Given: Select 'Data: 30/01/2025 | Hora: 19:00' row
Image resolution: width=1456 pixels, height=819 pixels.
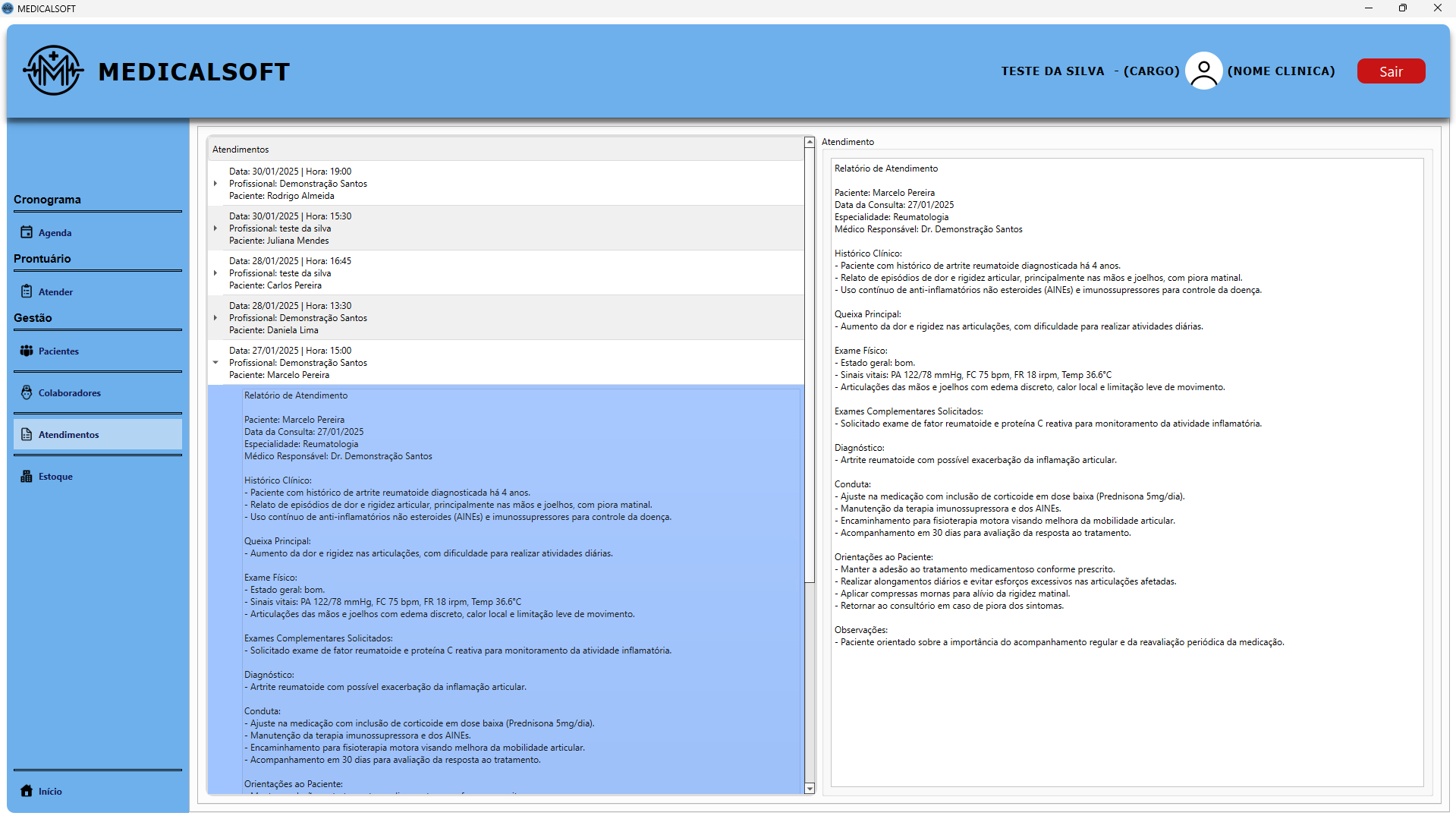Looking at the screenshot, I should (506, 184).
